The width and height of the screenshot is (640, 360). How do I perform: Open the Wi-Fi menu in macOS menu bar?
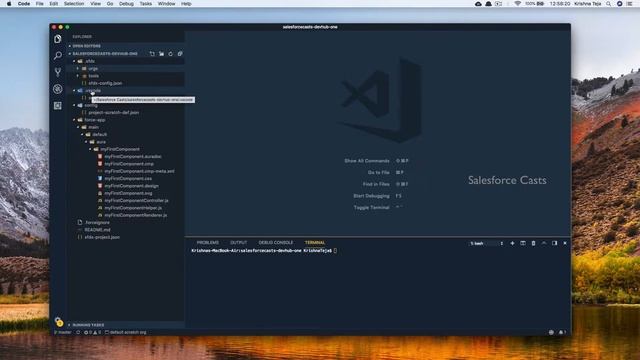click(518, 4)
